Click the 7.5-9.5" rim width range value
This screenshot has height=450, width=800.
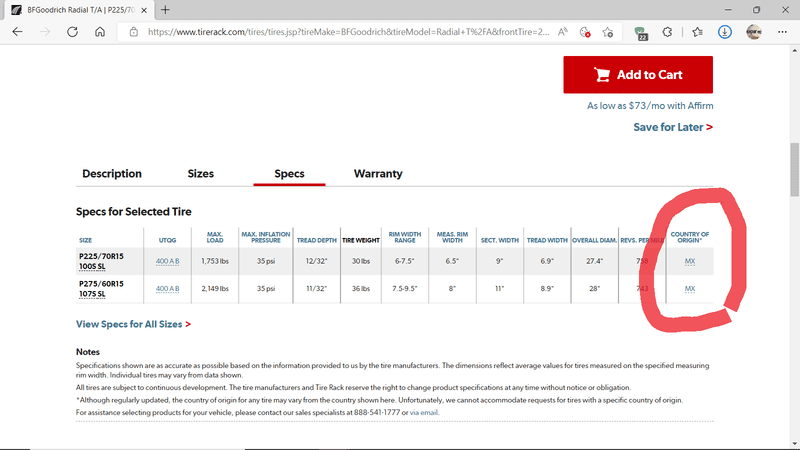(405, 289)
